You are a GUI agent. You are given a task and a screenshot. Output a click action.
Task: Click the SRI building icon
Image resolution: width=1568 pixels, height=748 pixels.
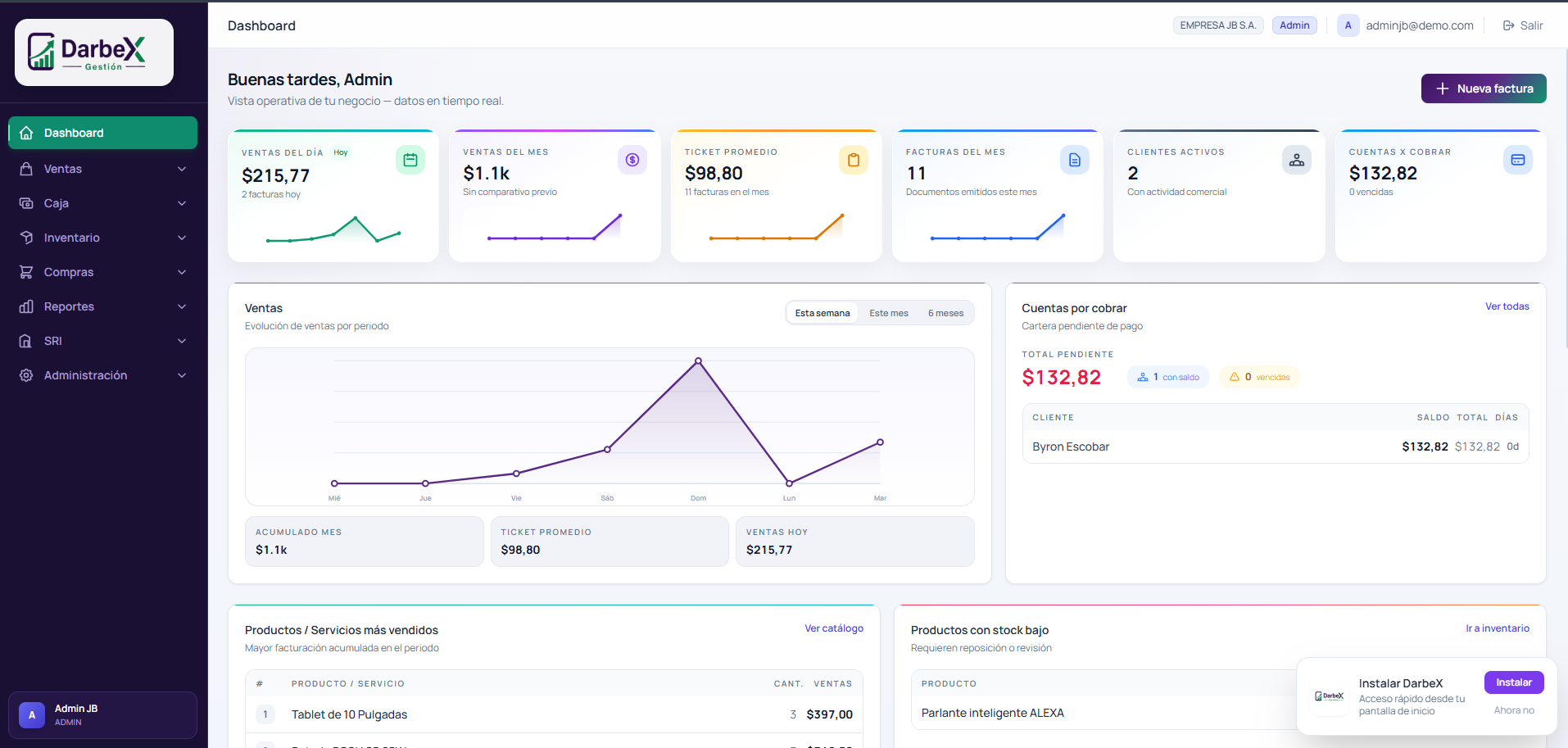pos(26,341)
